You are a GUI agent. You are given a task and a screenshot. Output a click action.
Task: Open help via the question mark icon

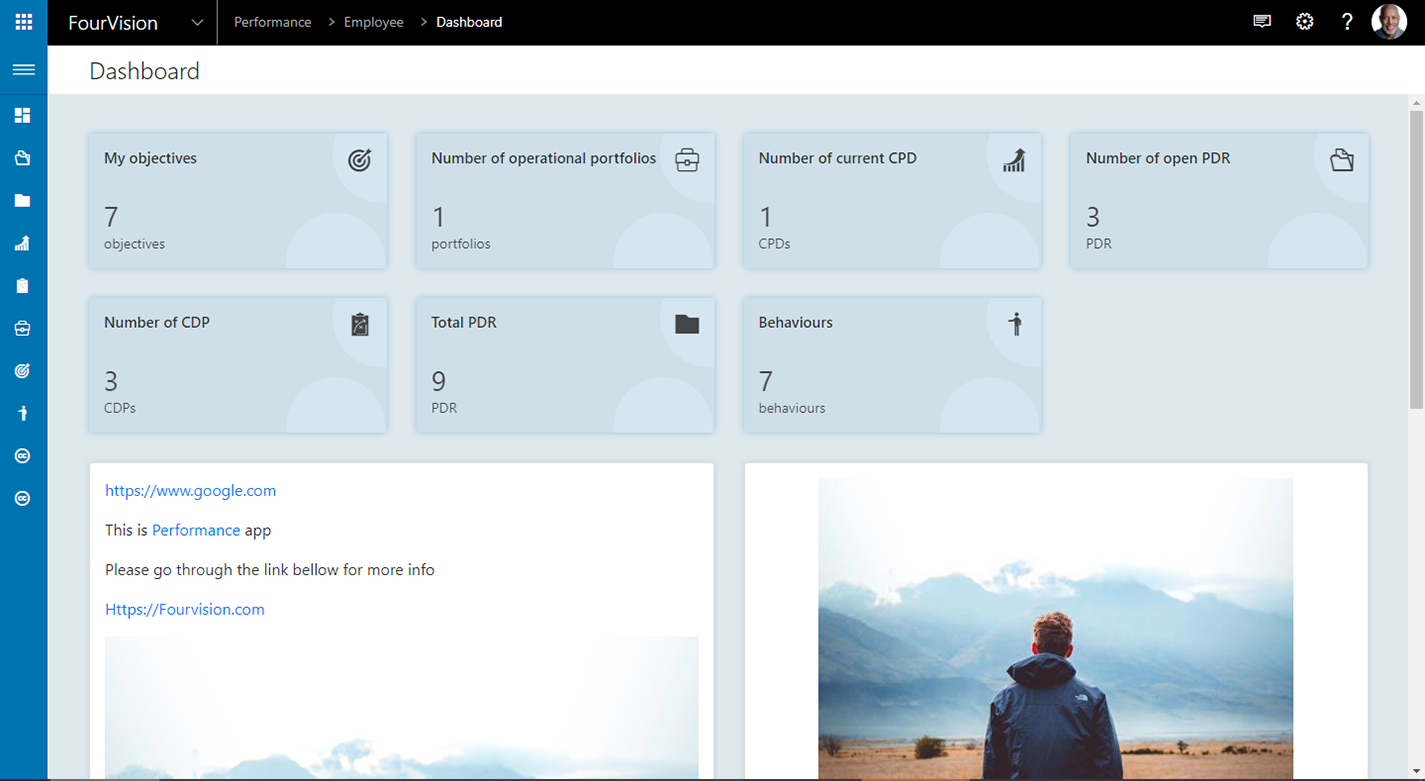point(1347,21)
